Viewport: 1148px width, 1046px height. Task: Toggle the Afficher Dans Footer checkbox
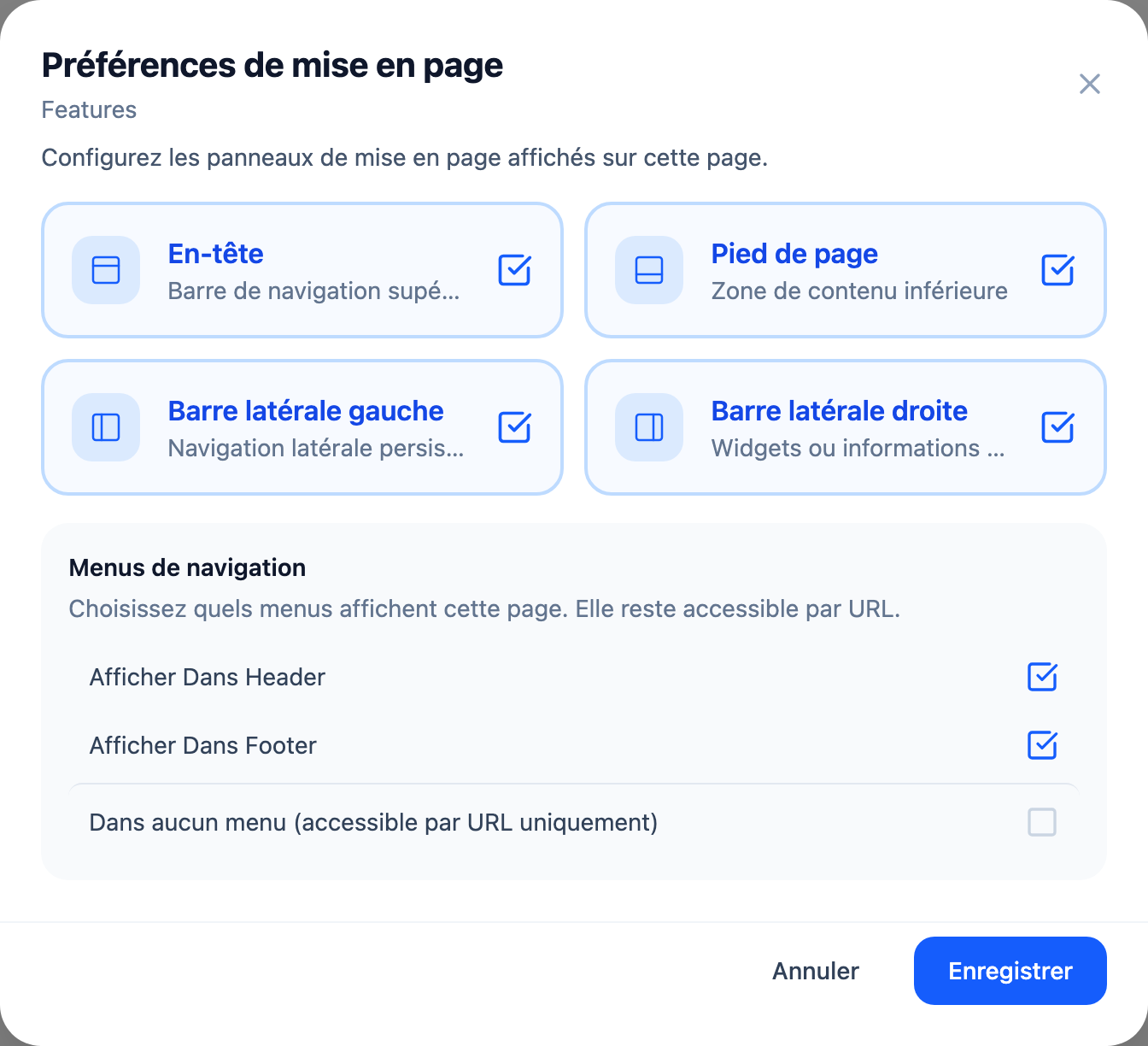tap(1042, 745)
